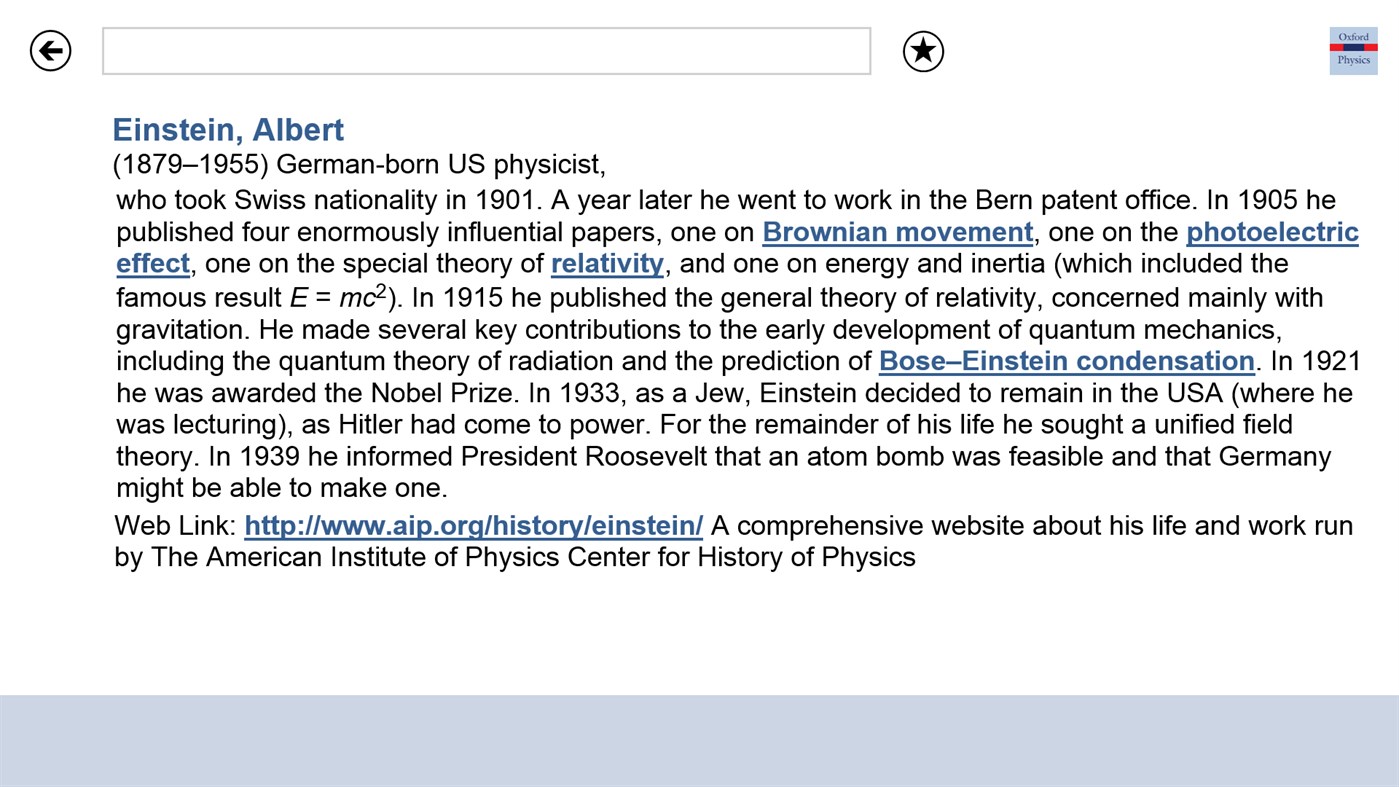
Task: Click the gray bar at the bottom
Action: click(700, 740)
